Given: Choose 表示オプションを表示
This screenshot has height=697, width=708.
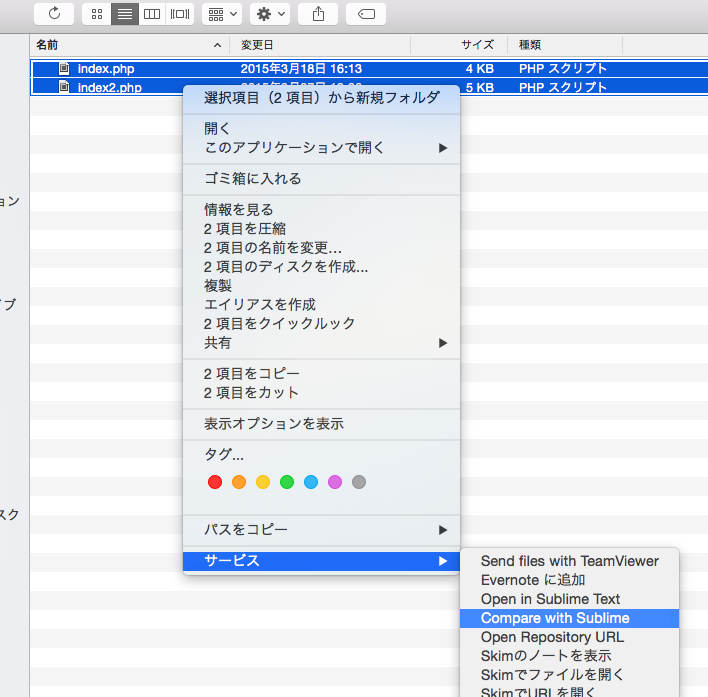Looking at the screenshot, I should coord(321,424).
